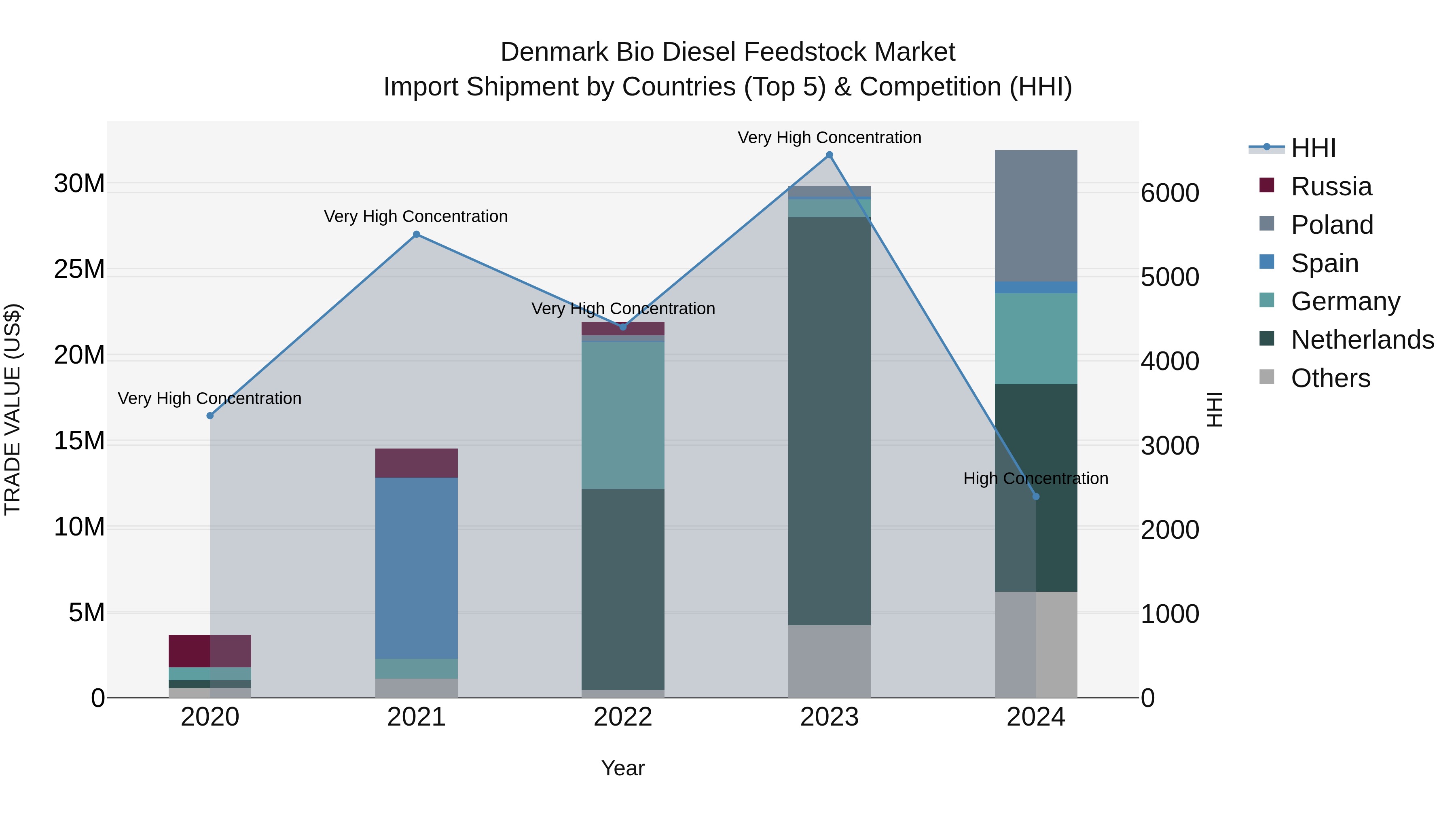Click the Spain segment in 2024 bar
Screen dimensions: 1456x819
(x=1036, y=288)
